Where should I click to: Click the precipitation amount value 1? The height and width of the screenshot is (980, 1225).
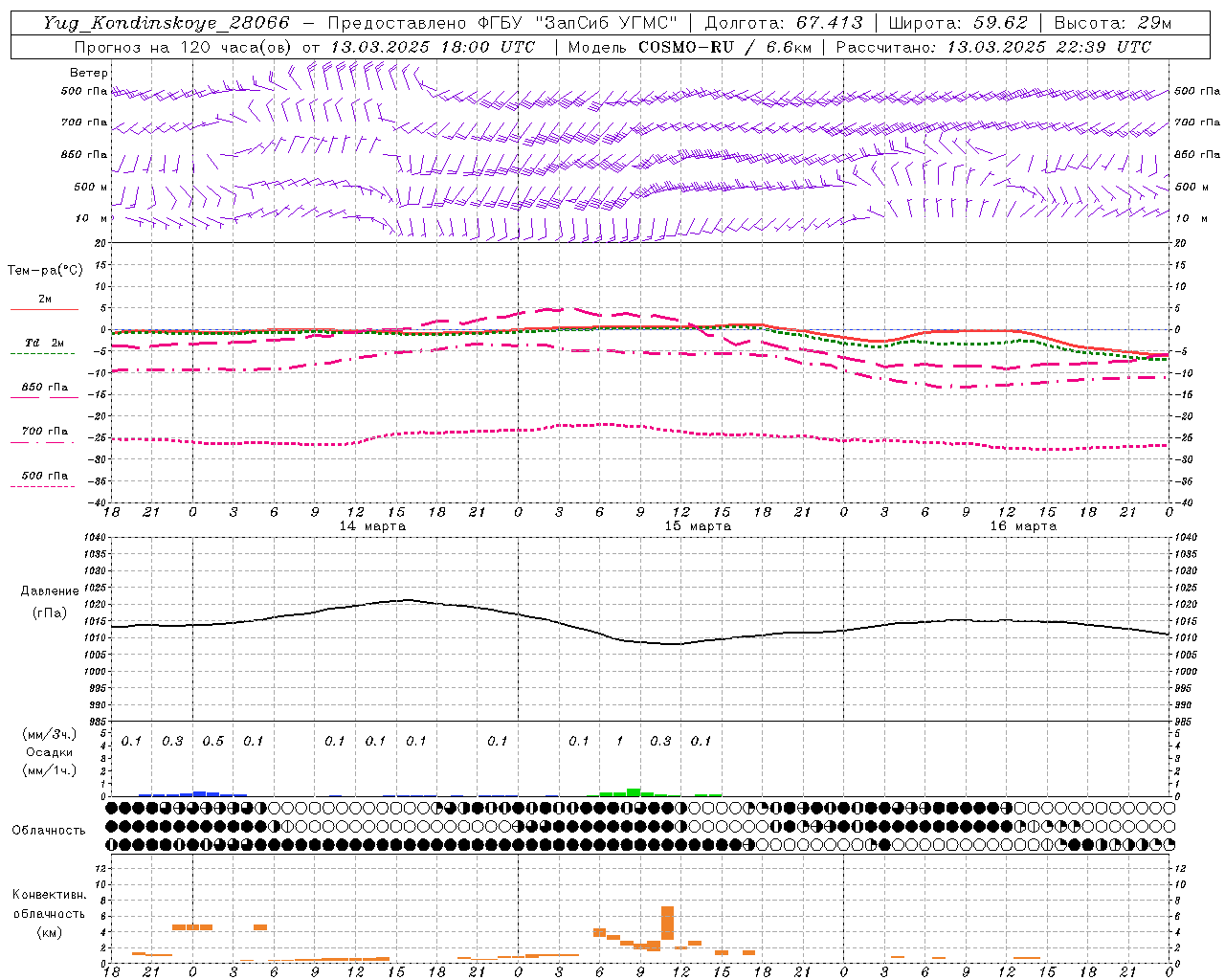click(x=619, y=742)
